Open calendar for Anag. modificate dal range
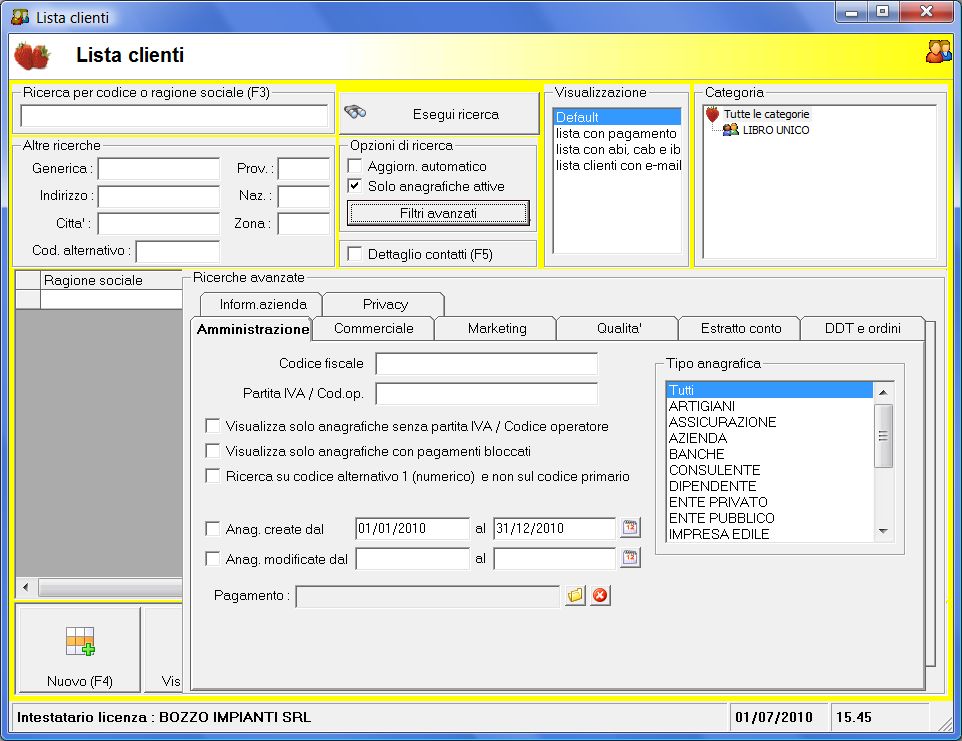The width and height of the screenshot is (962, 741). point(630,558)
